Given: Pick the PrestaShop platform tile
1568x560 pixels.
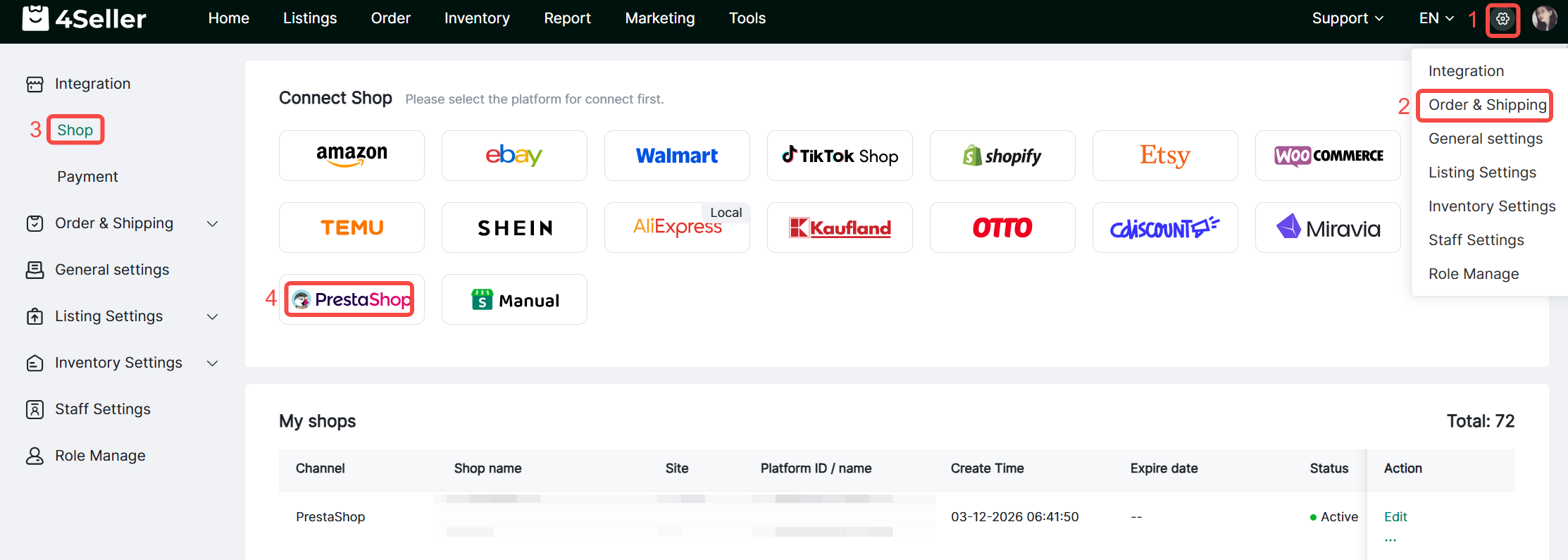Looking at the screenshot, I should point(351,299).
